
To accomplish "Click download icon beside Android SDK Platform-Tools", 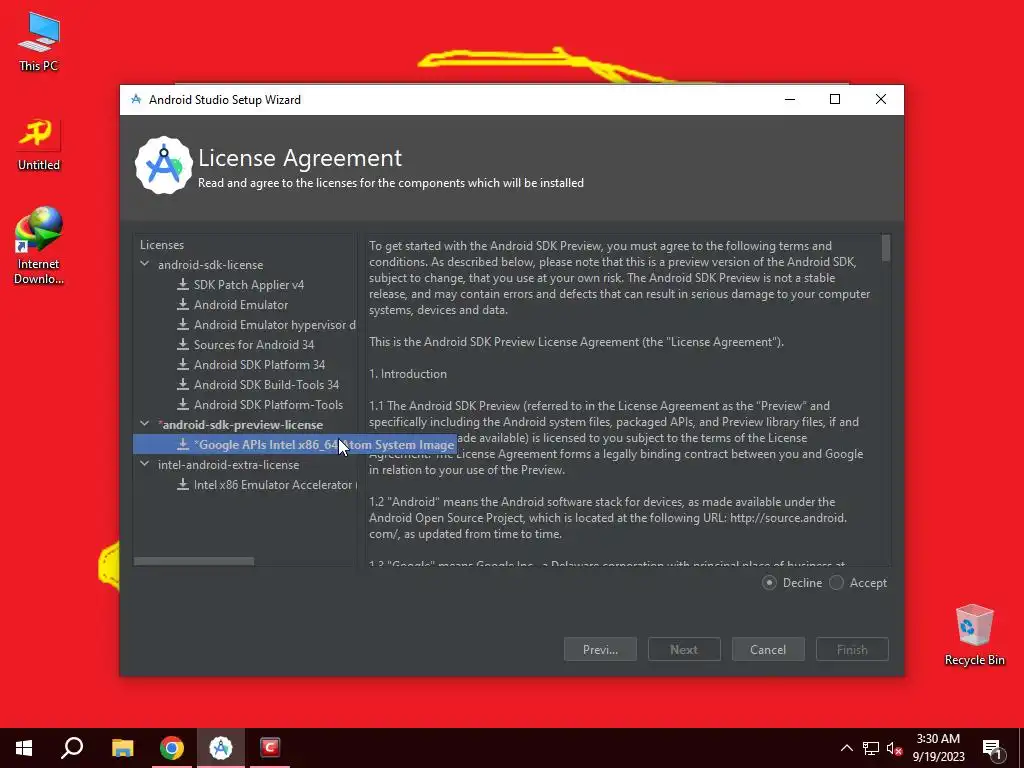I will click(183, 405).
